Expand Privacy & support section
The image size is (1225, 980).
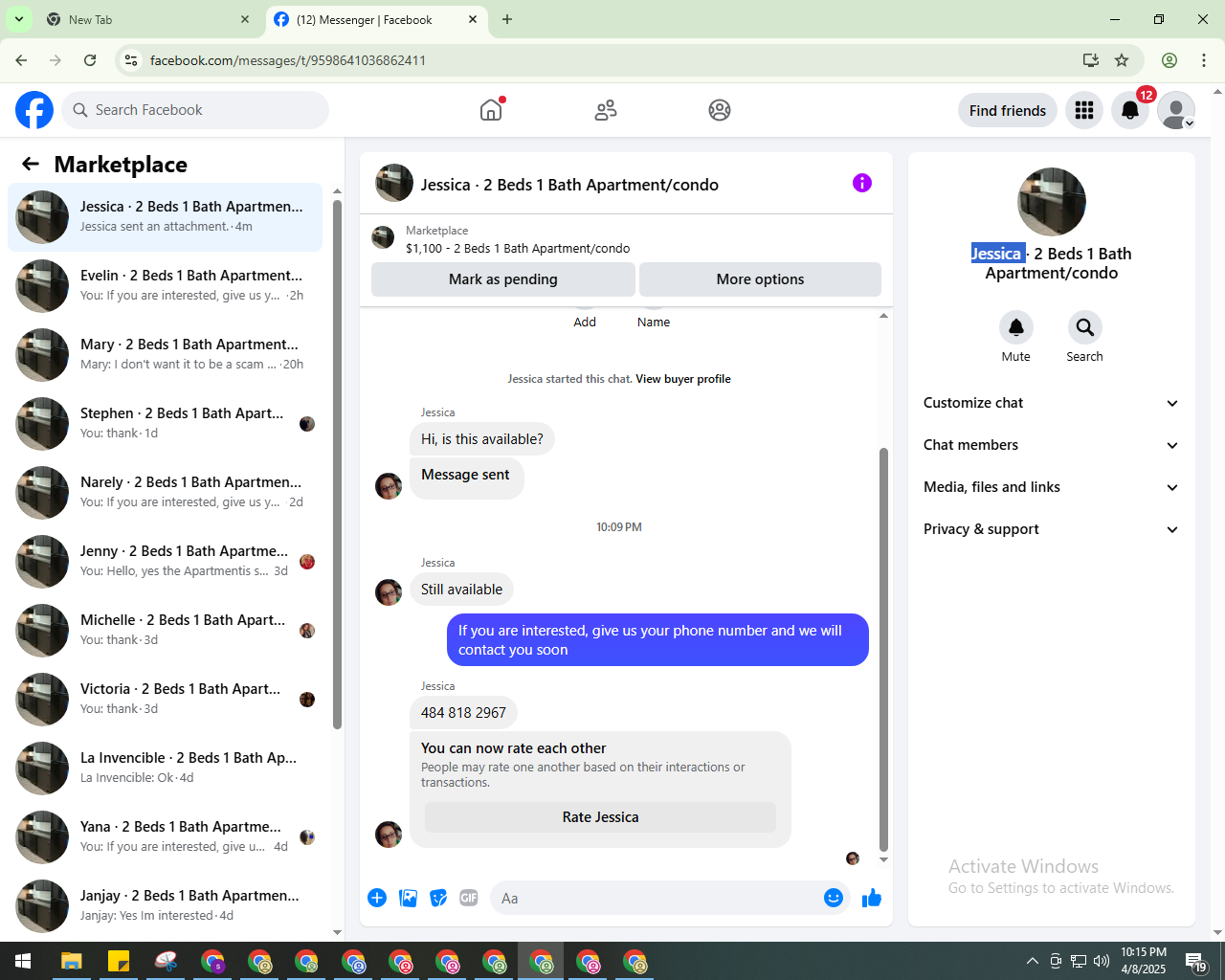coord(1051,529)
